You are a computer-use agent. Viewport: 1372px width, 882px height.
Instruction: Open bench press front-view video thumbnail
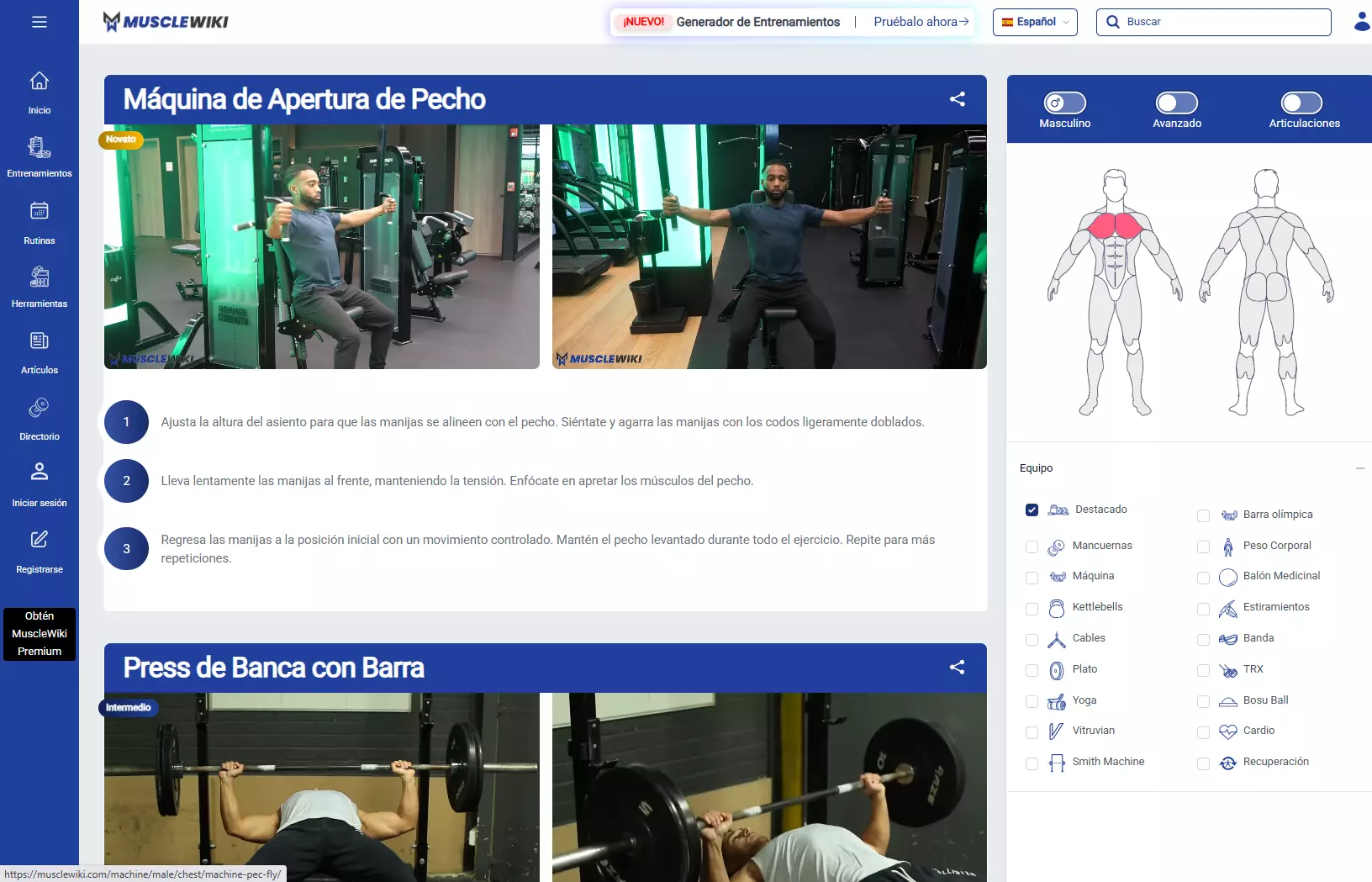[x=322, y=787]
